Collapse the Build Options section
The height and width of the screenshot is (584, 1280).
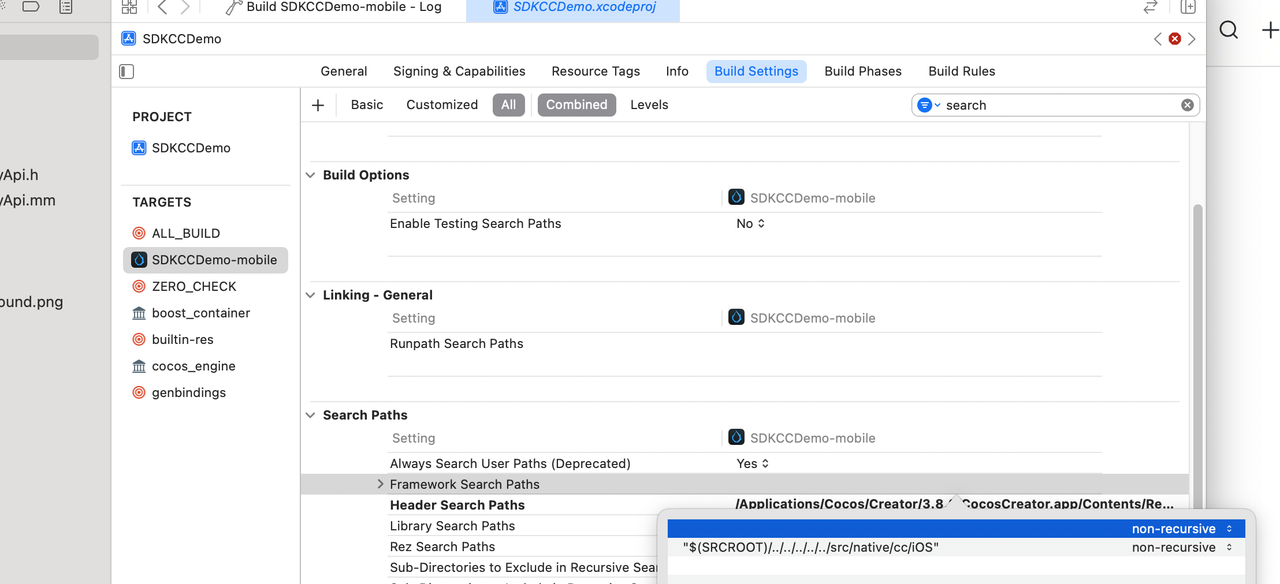point(311,175)
